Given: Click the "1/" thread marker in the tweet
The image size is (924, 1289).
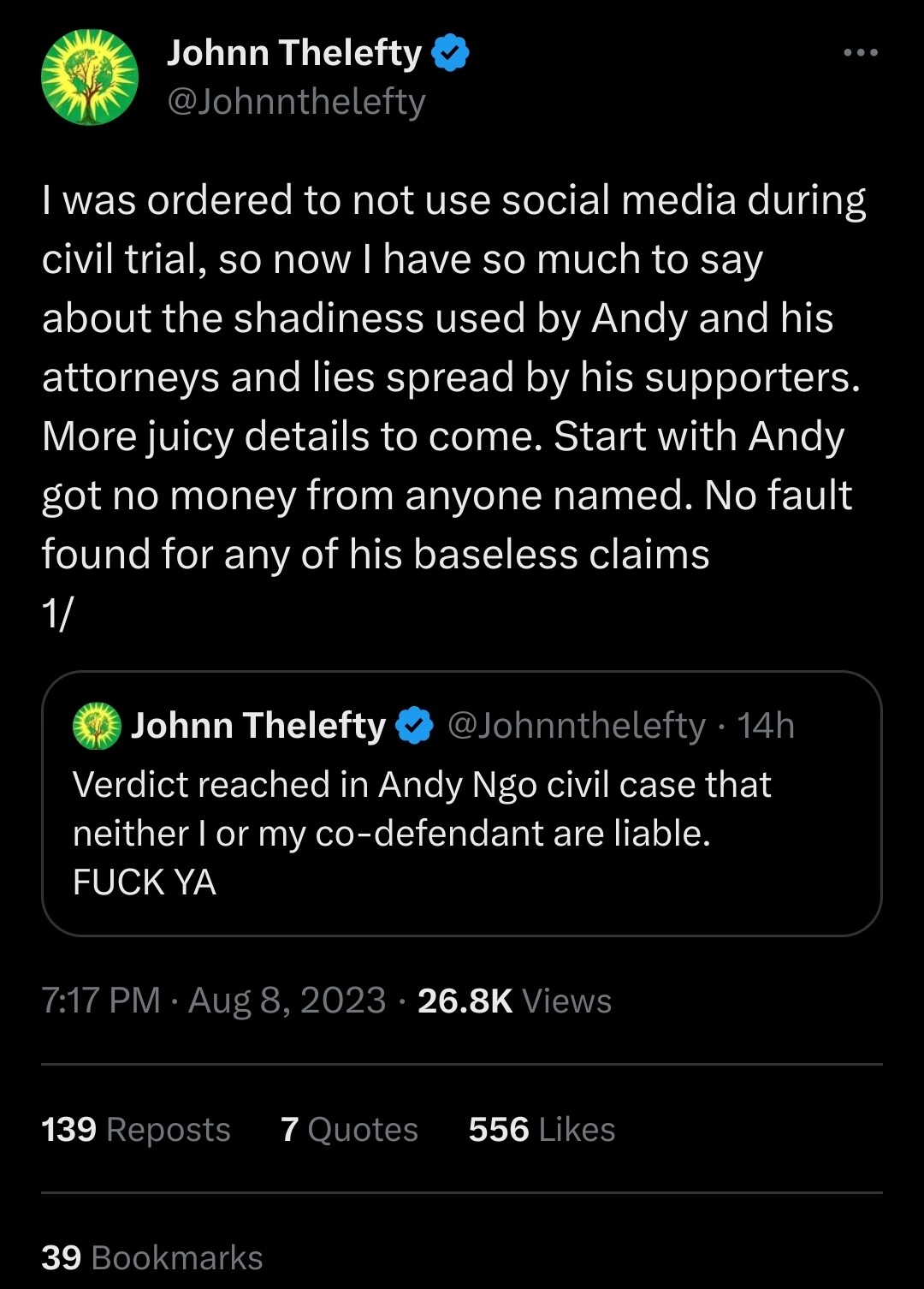Looking at the screenshot, I should pos(58,613).
